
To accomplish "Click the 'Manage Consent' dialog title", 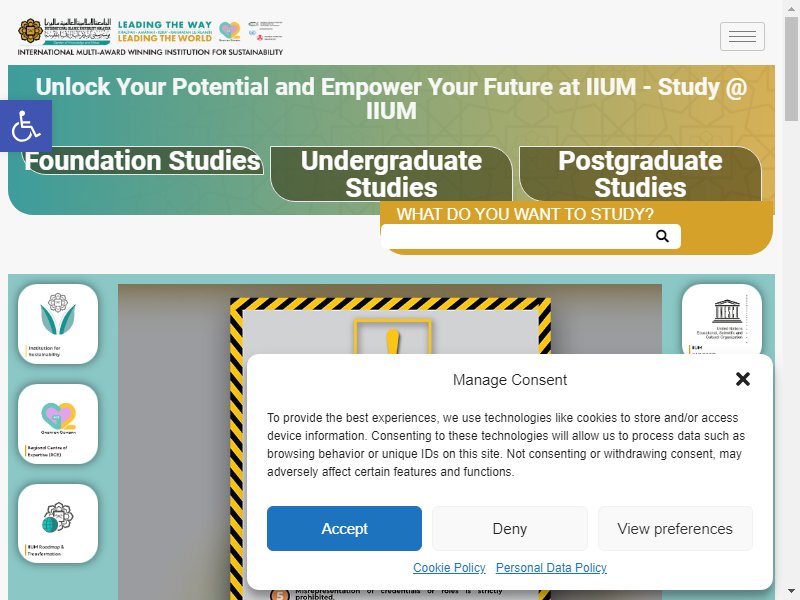I will pyautogui.click(x=510, y=380).
